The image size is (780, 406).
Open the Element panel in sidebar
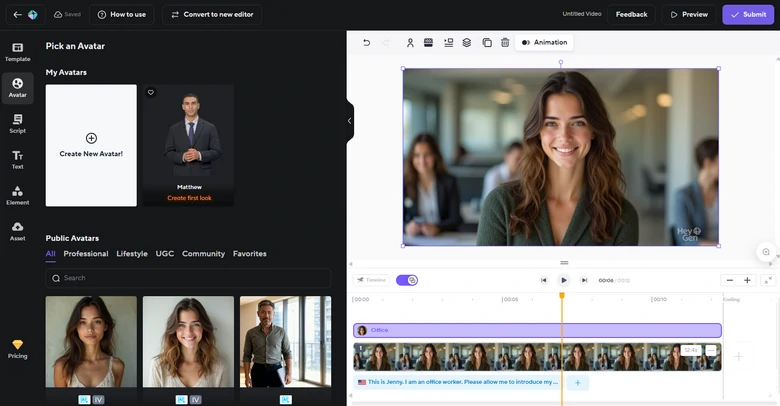pyautogui.click(x=17, y=195)
